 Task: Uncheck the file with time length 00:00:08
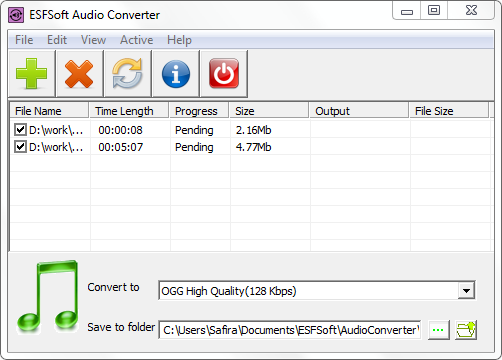point(20,129)
